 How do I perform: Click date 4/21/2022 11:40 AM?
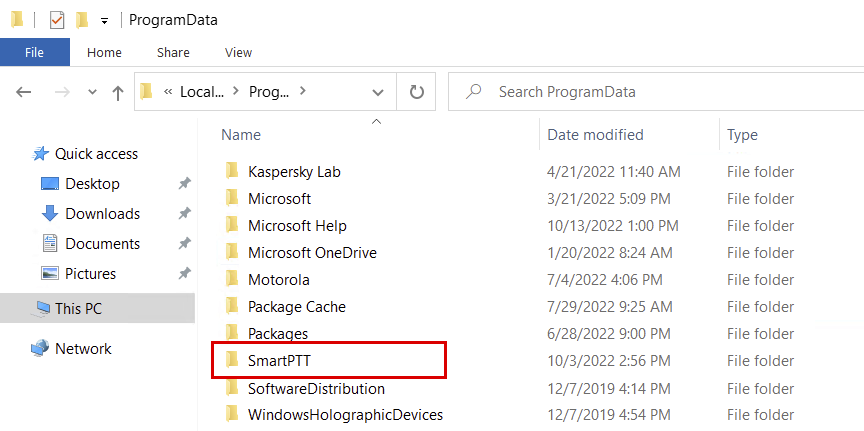pos(614,172)
